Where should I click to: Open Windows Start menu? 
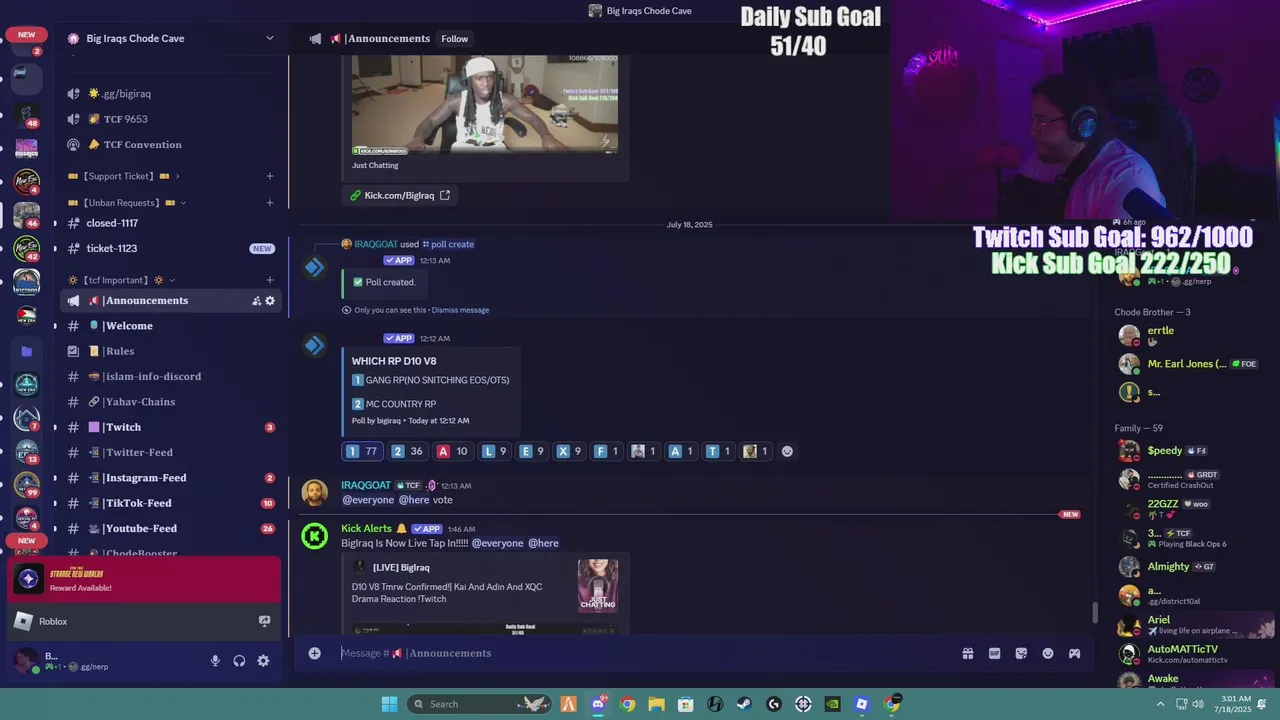point(389,704)
